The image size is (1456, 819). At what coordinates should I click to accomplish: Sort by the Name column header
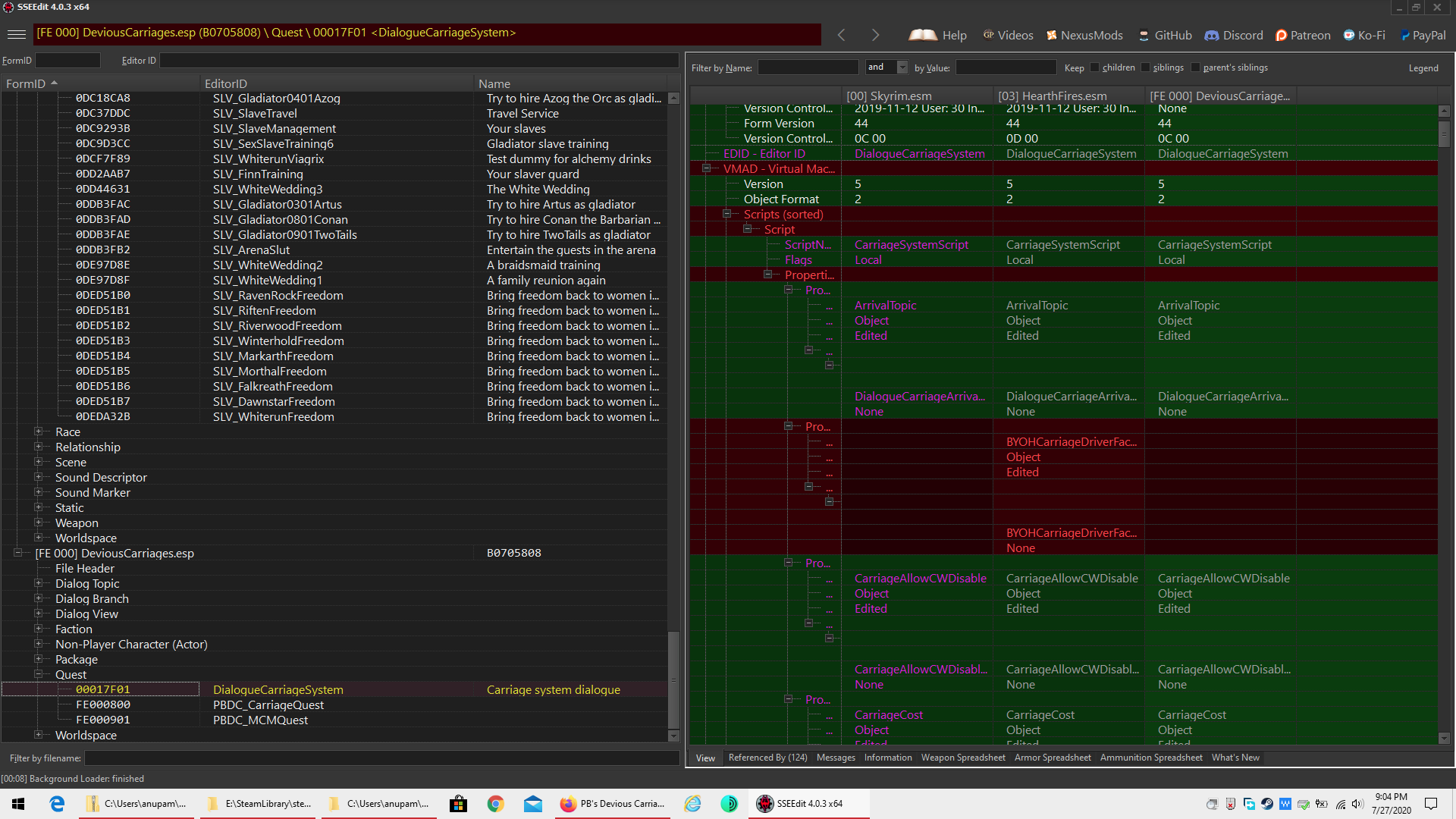point(570,83)
